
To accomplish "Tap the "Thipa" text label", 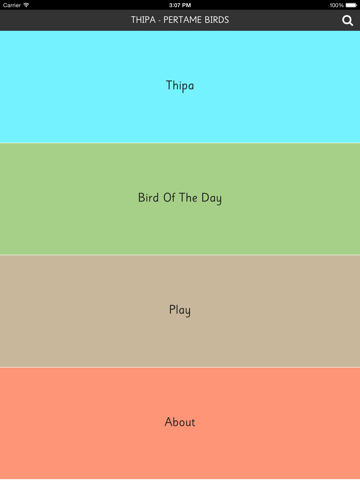I will (x=180, y=86).
